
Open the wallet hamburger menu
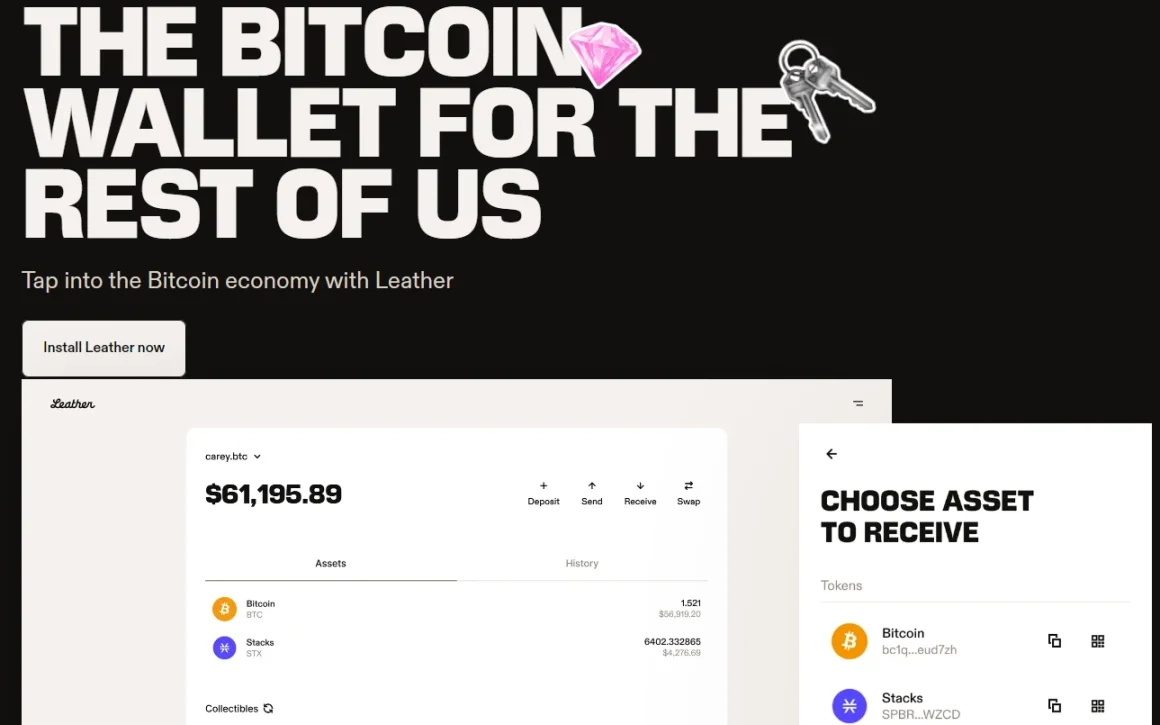point(858,404)
